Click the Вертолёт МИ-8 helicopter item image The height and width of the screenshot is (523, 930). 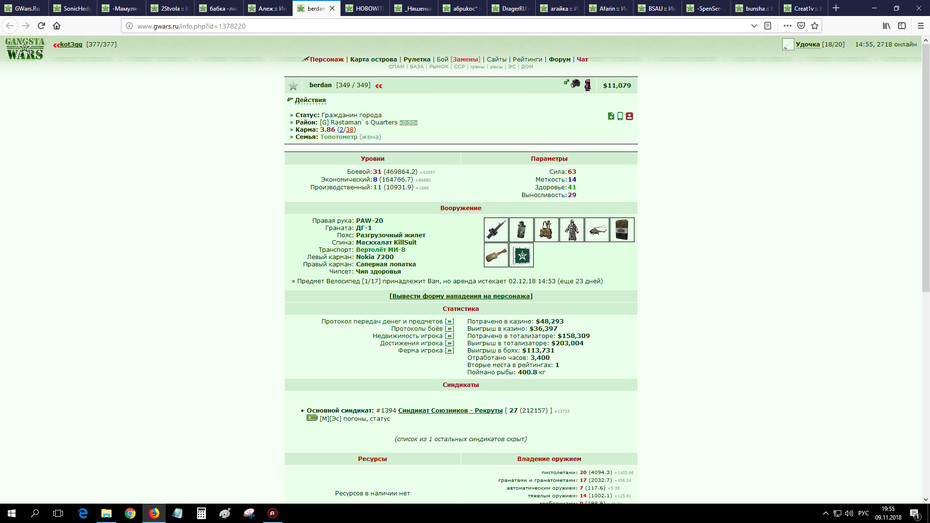coord(597,230)
